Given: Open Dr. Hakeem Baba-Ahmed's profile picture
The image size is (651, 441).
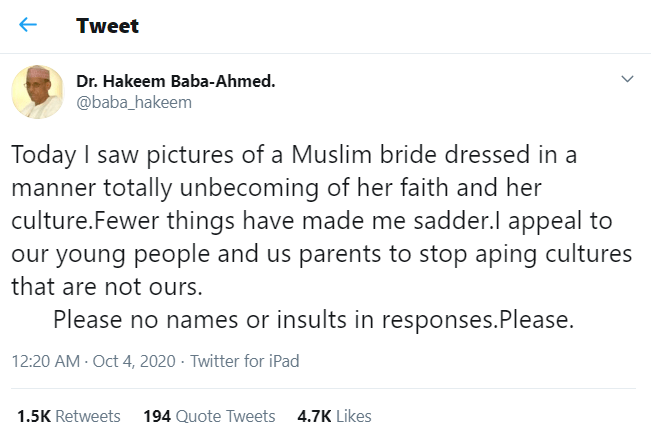Looking at the screenshot, I should tap(38, 91).
